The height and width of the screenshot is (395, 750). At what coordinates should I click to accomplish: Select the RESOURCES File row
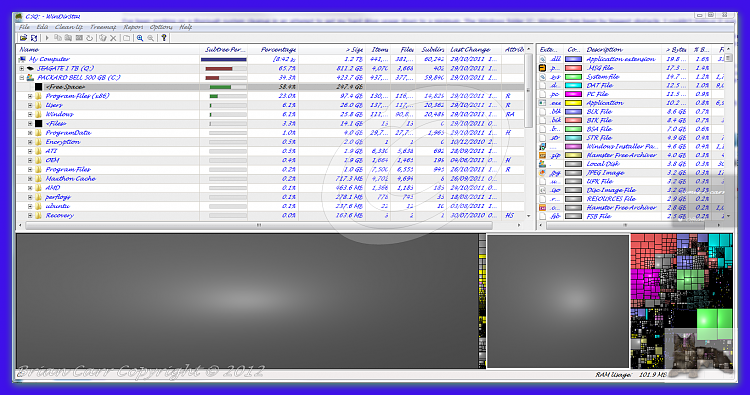click(631, 199)
